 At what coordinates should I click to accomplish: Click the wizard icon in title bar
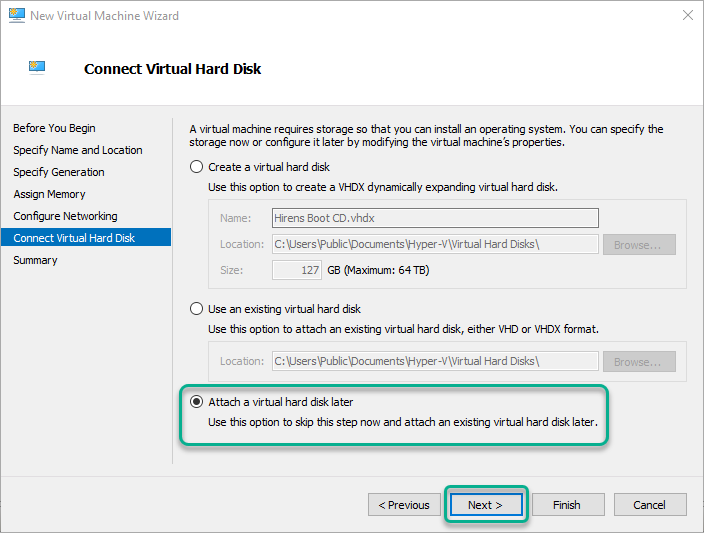17,16
